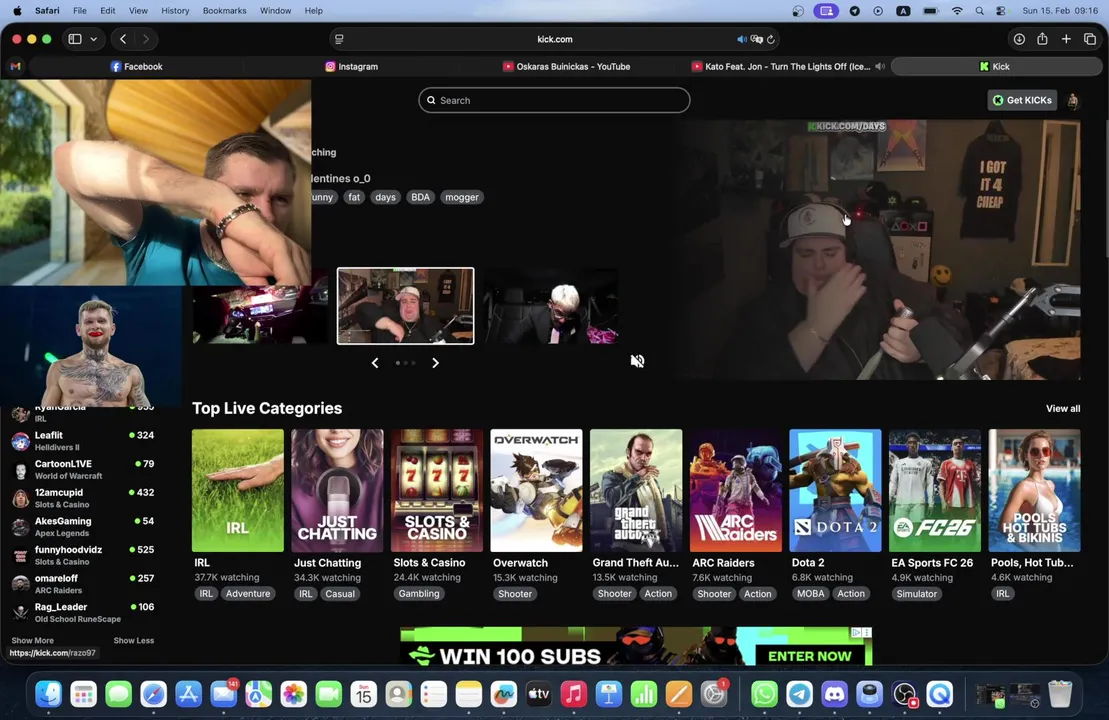Viewport: 1109px width, 720px height.
Task: Switch to the Facebook tab
Action: click(x=137, y=66)
